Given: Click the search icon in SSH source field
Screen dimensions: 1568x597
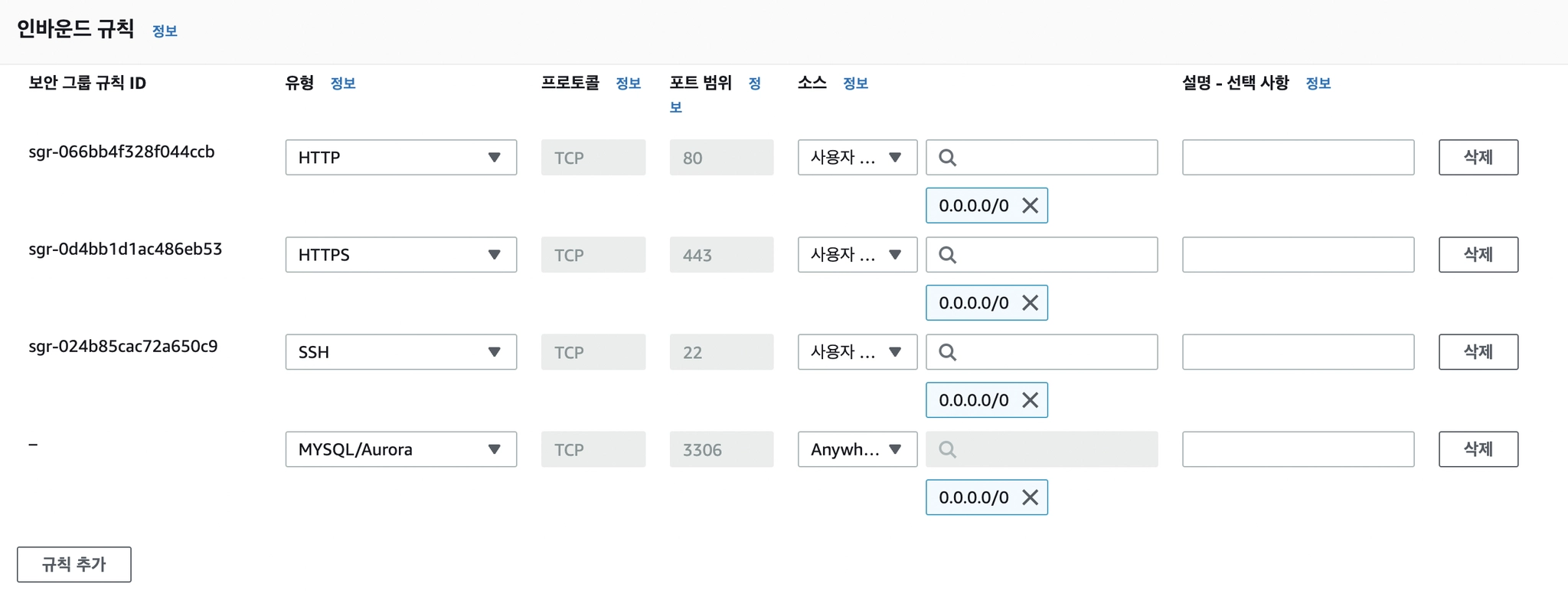Looking at the screenshot, I should pos(947,352).
